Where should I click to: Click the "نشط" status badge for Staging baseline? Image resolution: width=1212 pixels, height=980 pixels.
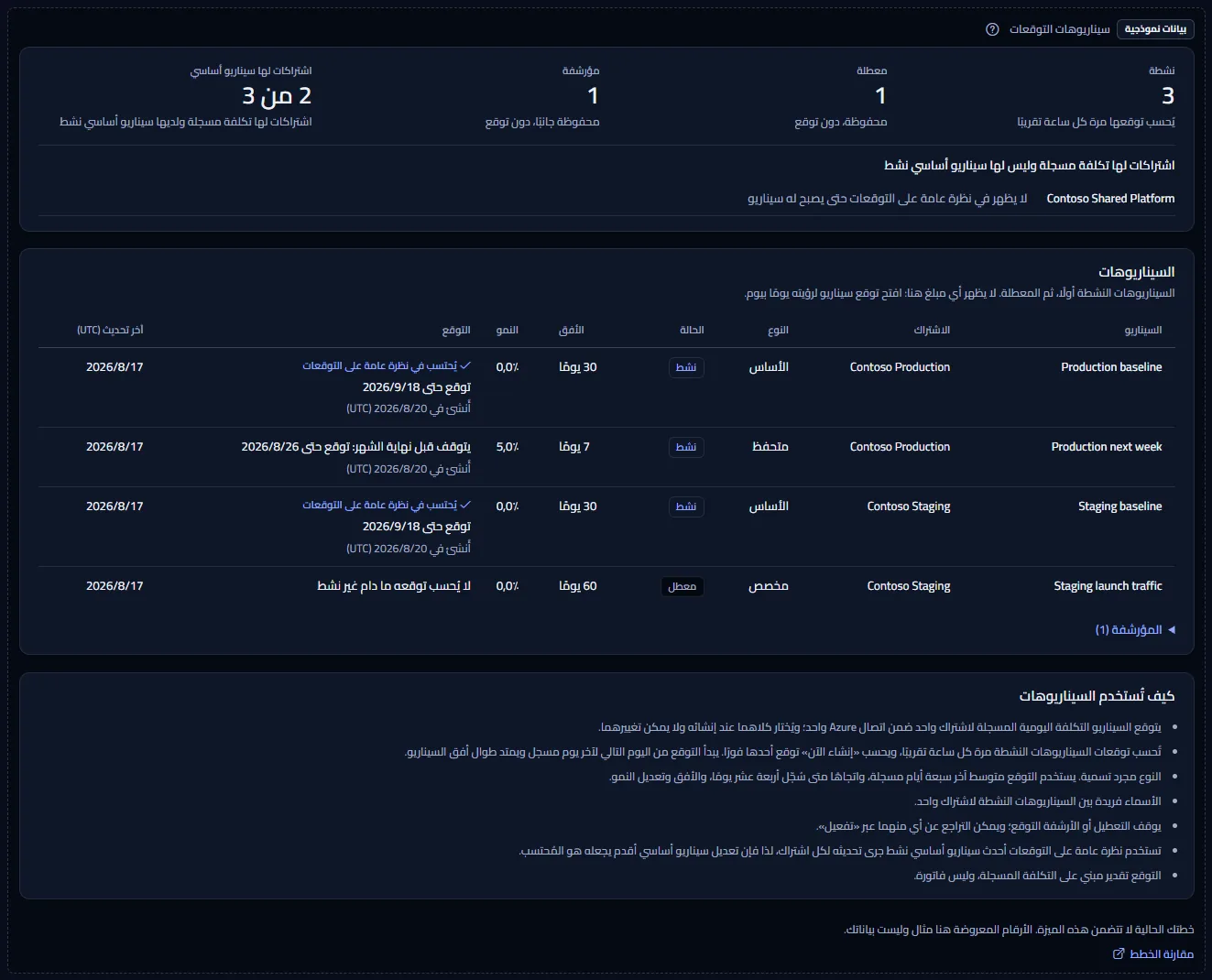click(686, 506)
